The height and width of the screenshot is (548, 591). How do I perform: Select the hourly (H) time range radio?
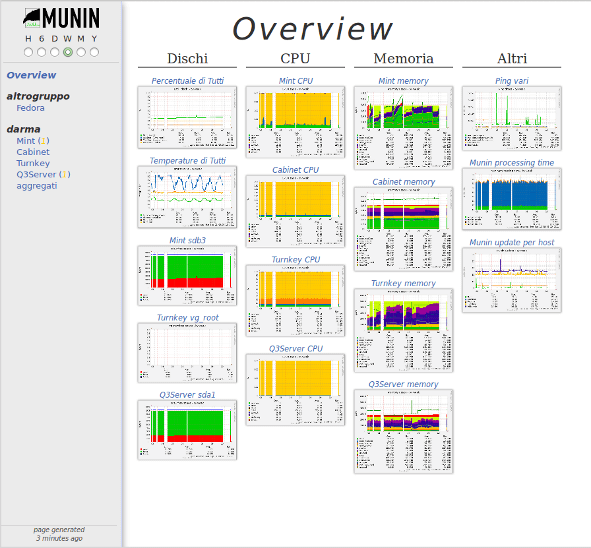[28, 52]
